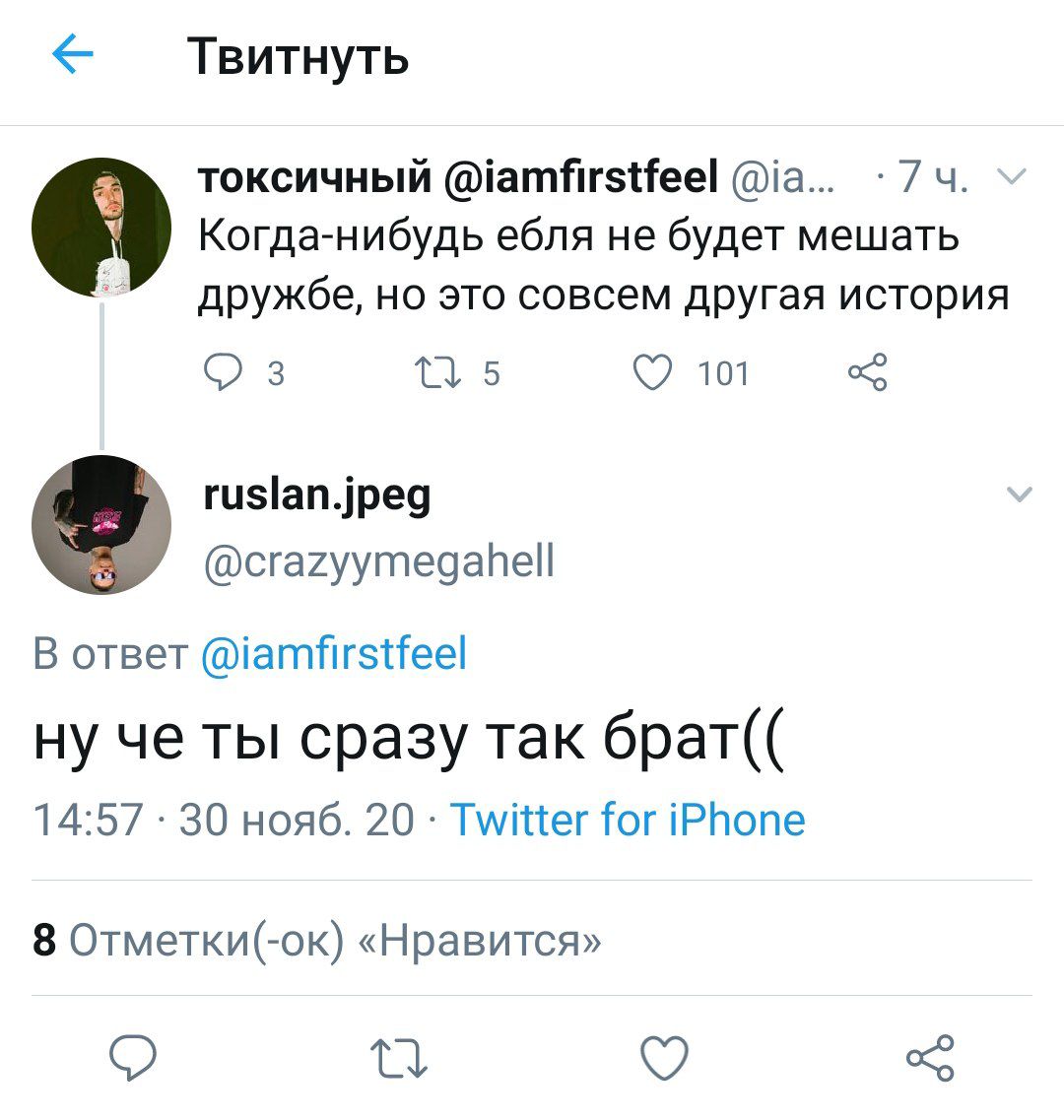The height and width of the screenshot is (1120, 1064).
Task: Retweet ruslan.jpeg's reply
Action: tap(398, 1059)
